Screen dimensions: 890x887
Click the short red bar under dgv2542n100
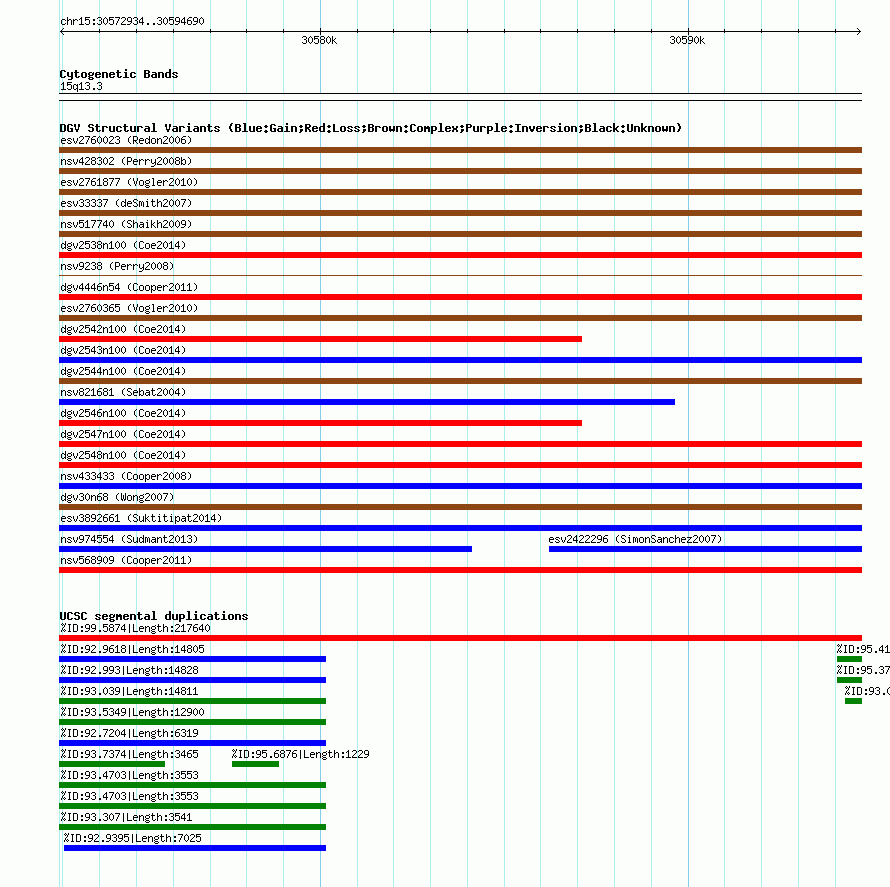[320, 339]
